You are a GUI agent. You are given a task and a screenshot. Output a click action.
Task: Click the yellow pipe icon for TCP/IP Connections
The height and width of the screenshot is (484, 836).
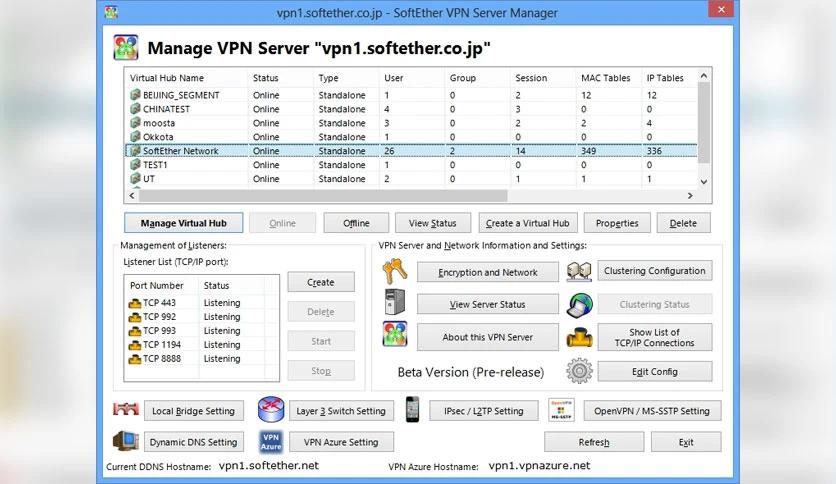pos(580,337)
